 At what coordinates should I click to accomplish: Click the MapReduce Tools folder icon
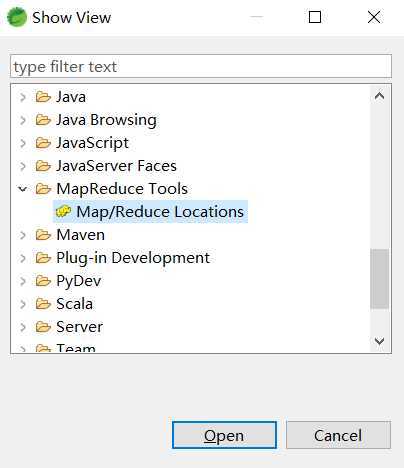pos(43,189)
